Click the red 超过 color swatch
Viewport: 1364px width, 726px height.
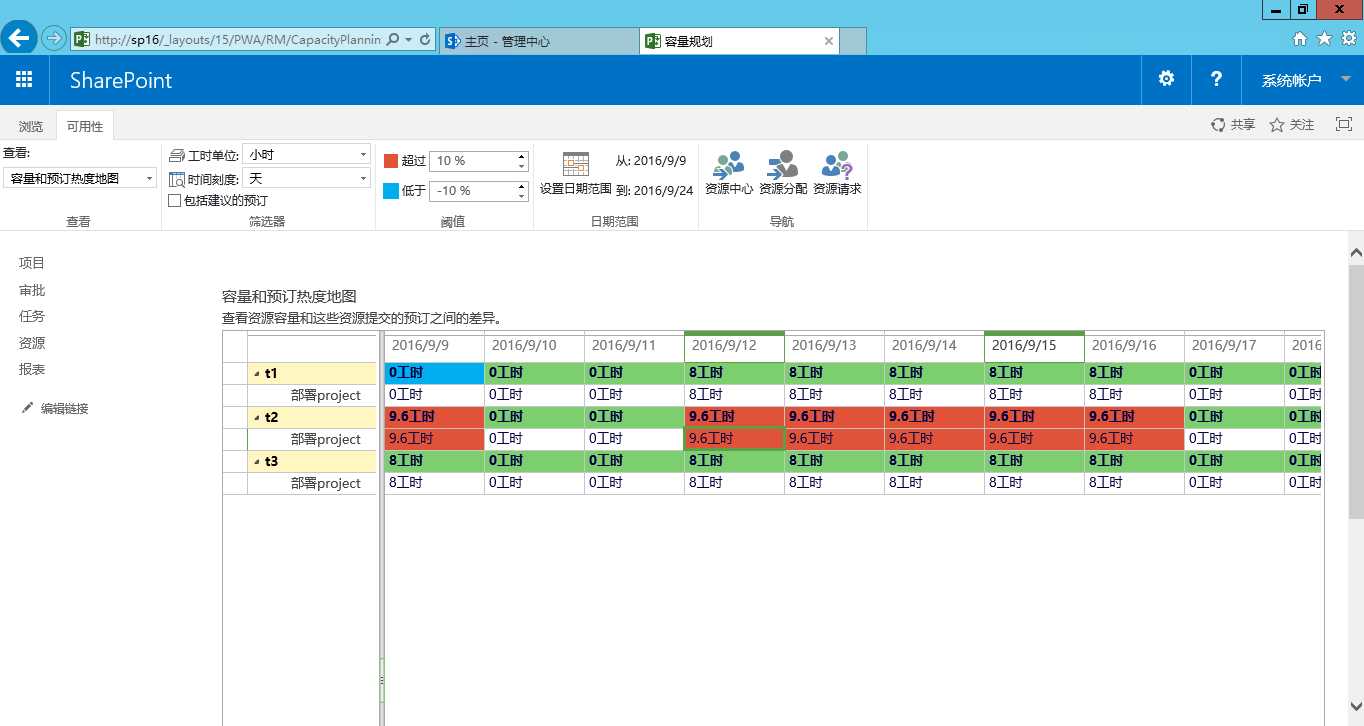[x=391, y=160]
